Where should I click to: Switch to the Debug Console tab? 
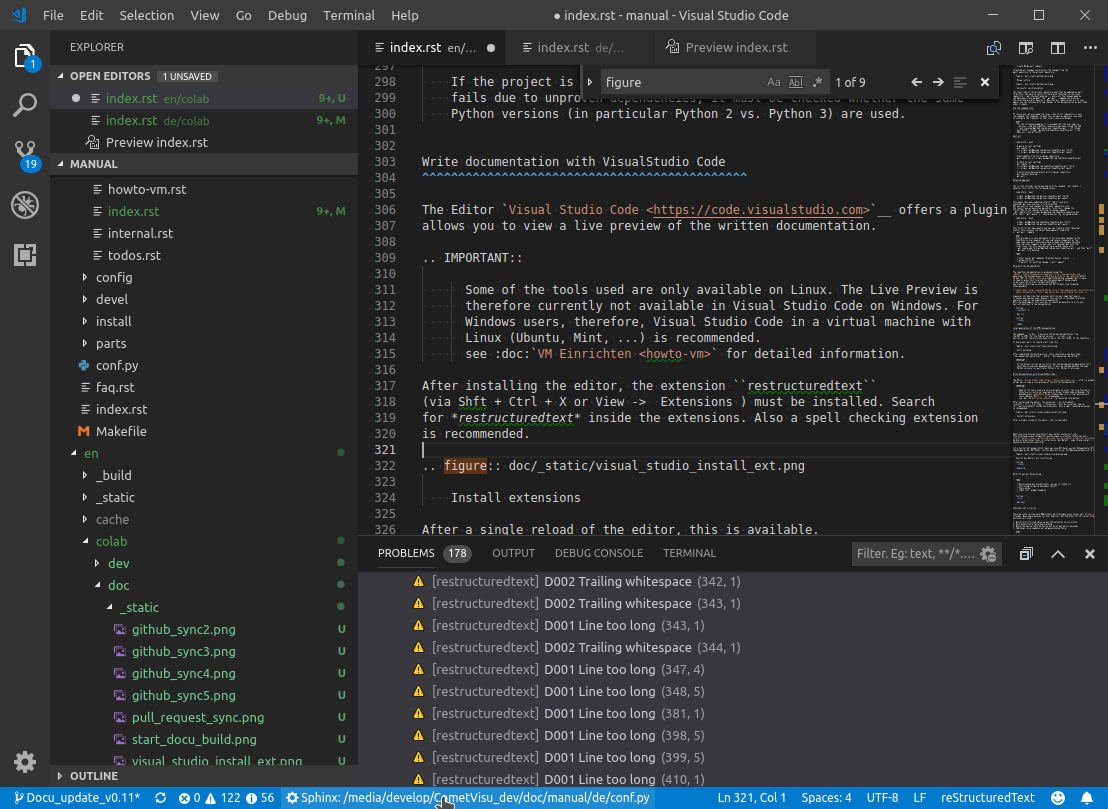click(598, 553)
